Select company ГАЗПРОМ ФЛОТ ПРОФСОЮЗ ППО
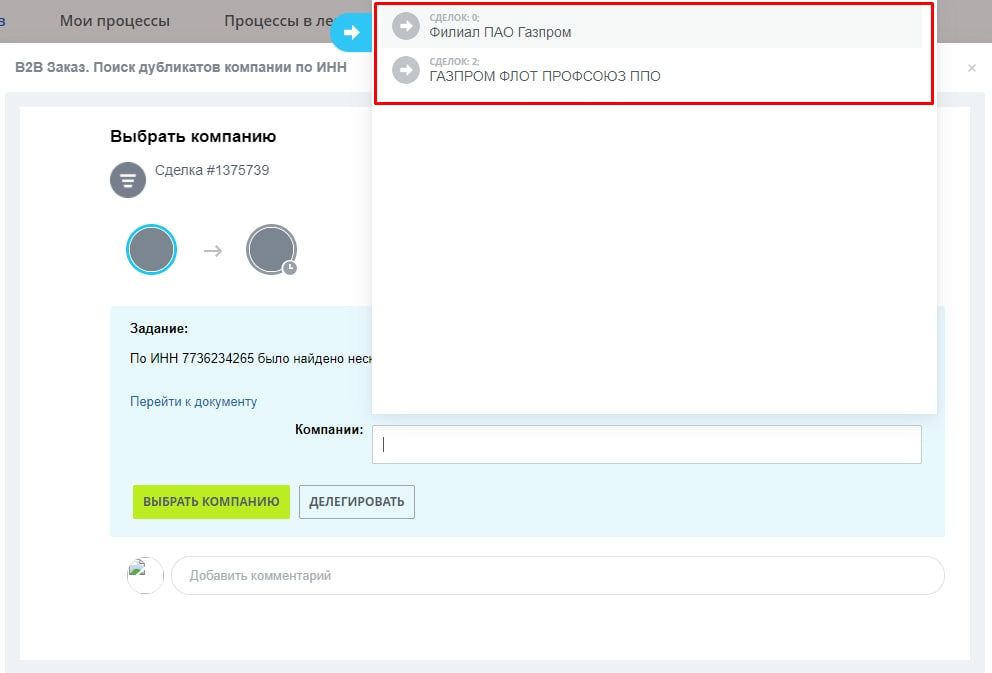Screen dimensions: 992x673 (652, 70)
